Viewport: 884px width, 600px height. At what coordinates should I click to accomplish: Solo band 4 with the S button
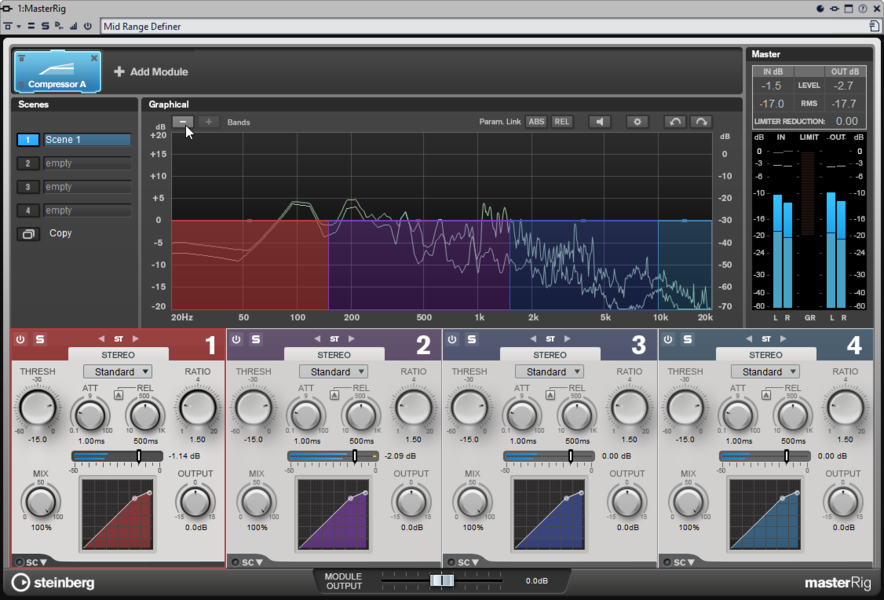tap(687, 339)
